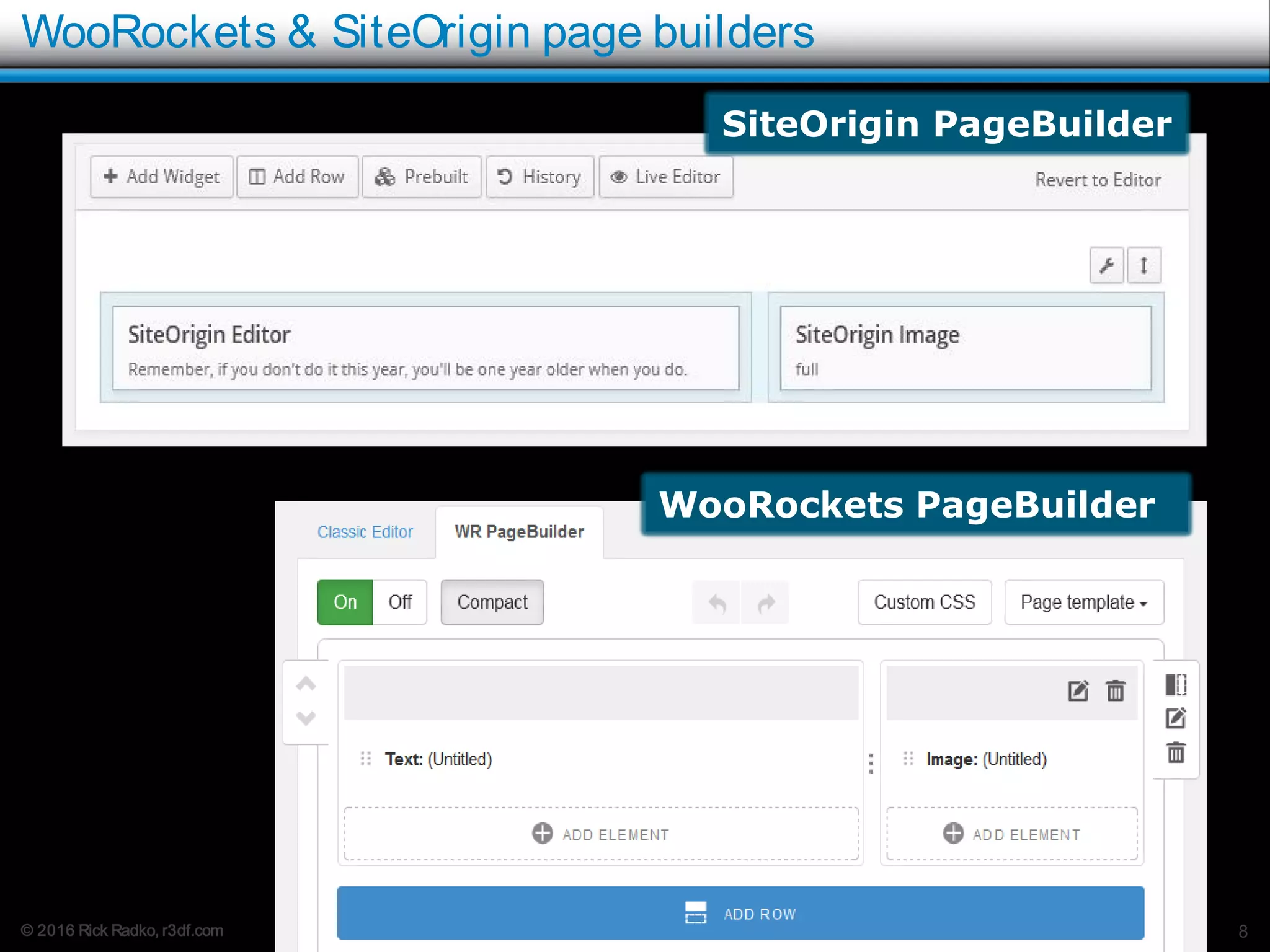The height and width of the screenshot is (952, 1270).
Task: Click the Add Widget button
Action: click(161, 177)
